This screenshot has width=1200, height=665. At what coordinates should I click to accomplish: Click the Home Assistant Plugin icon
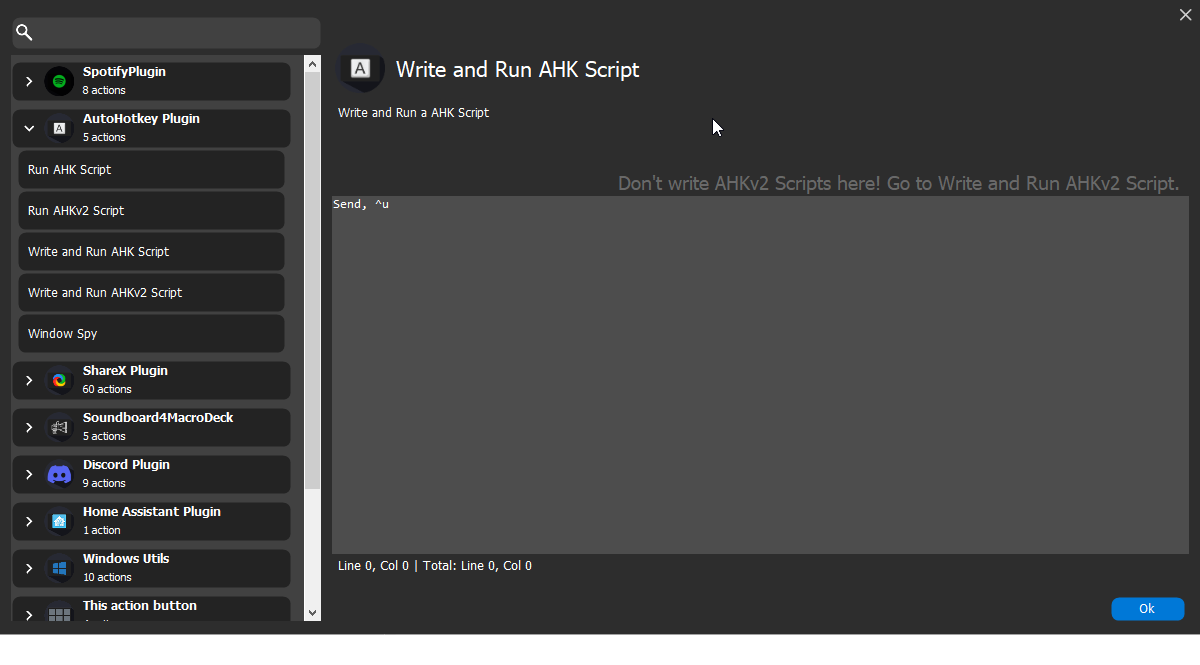pos(60,521)
